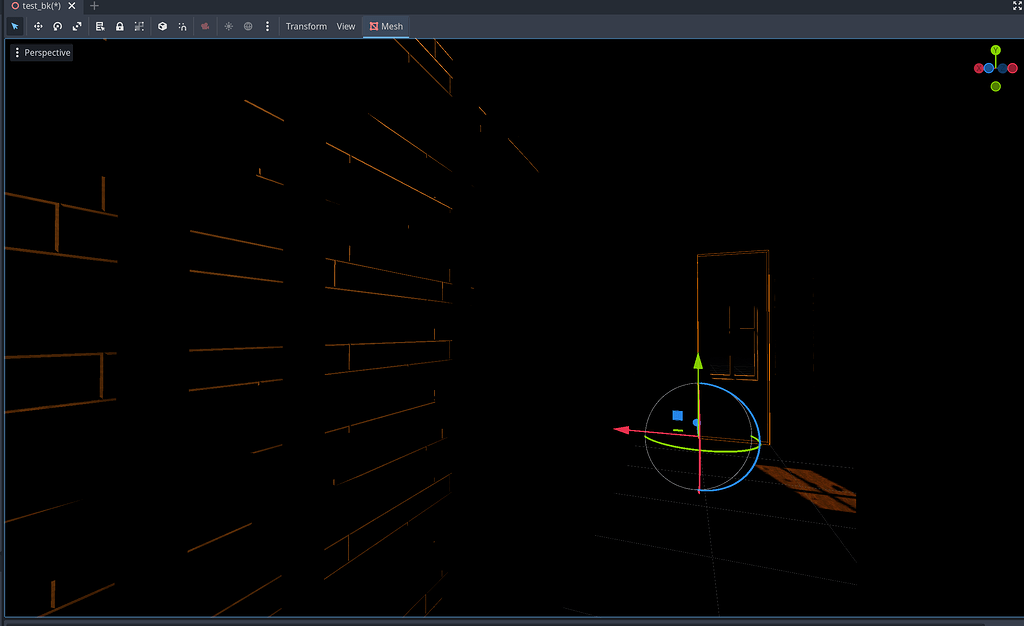
Task: Toggle cinematic camera preview
Action: [x=204, y=26]
